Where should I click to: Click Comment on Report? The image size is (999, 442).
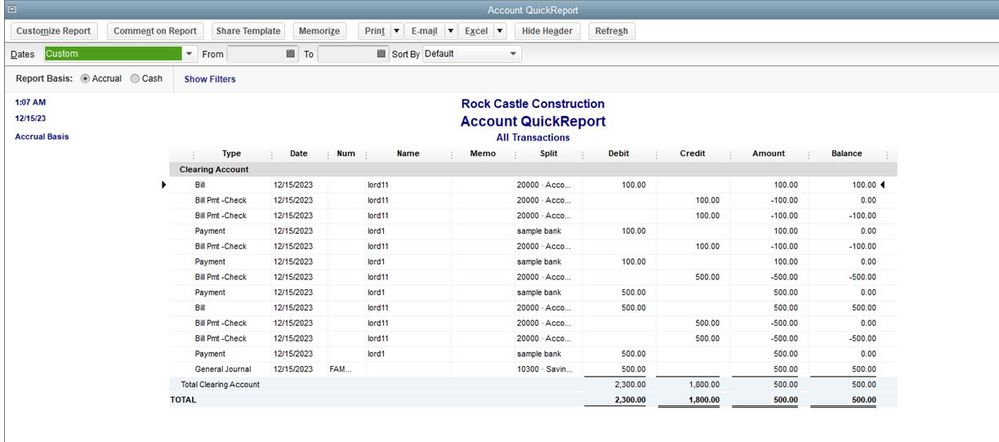point(155,31)
